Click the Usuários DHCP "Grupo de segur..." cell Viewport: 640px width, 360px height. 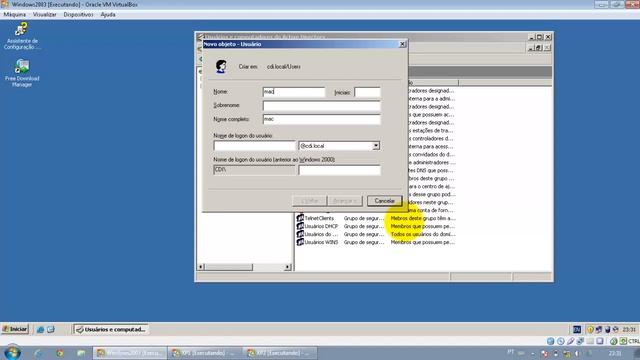(364, 226)
